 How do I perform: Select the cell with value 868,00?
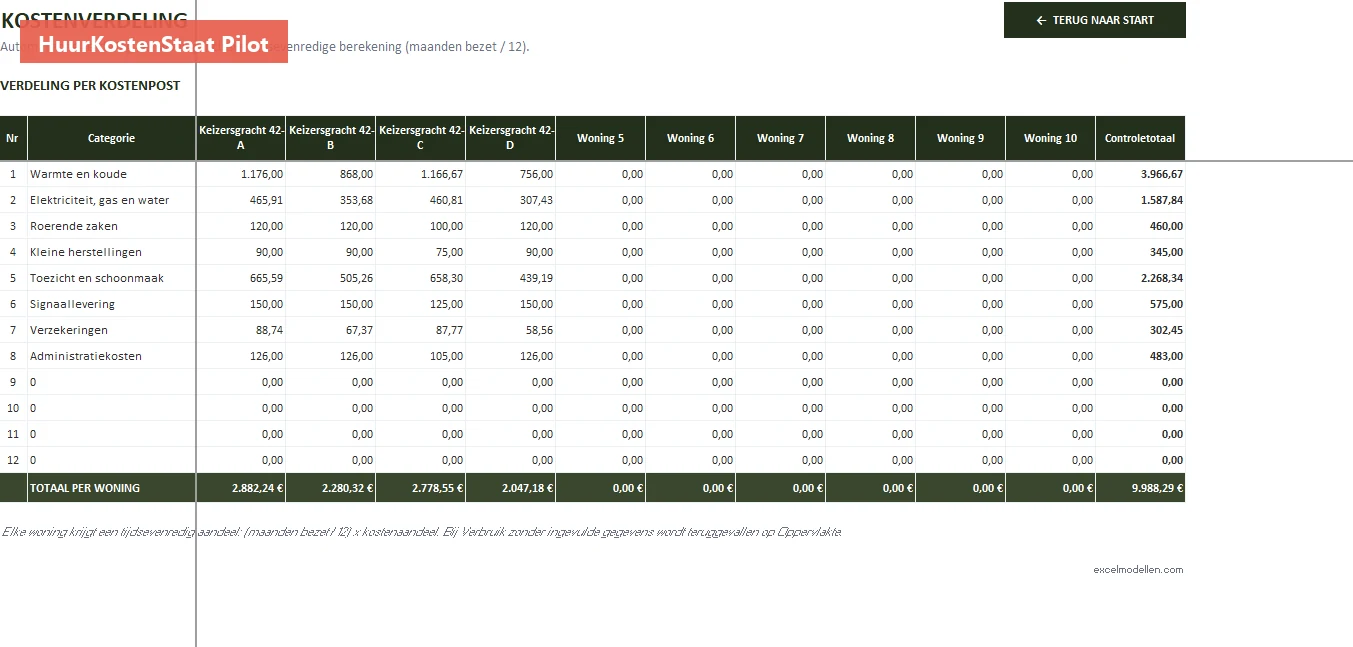point(331,174)
